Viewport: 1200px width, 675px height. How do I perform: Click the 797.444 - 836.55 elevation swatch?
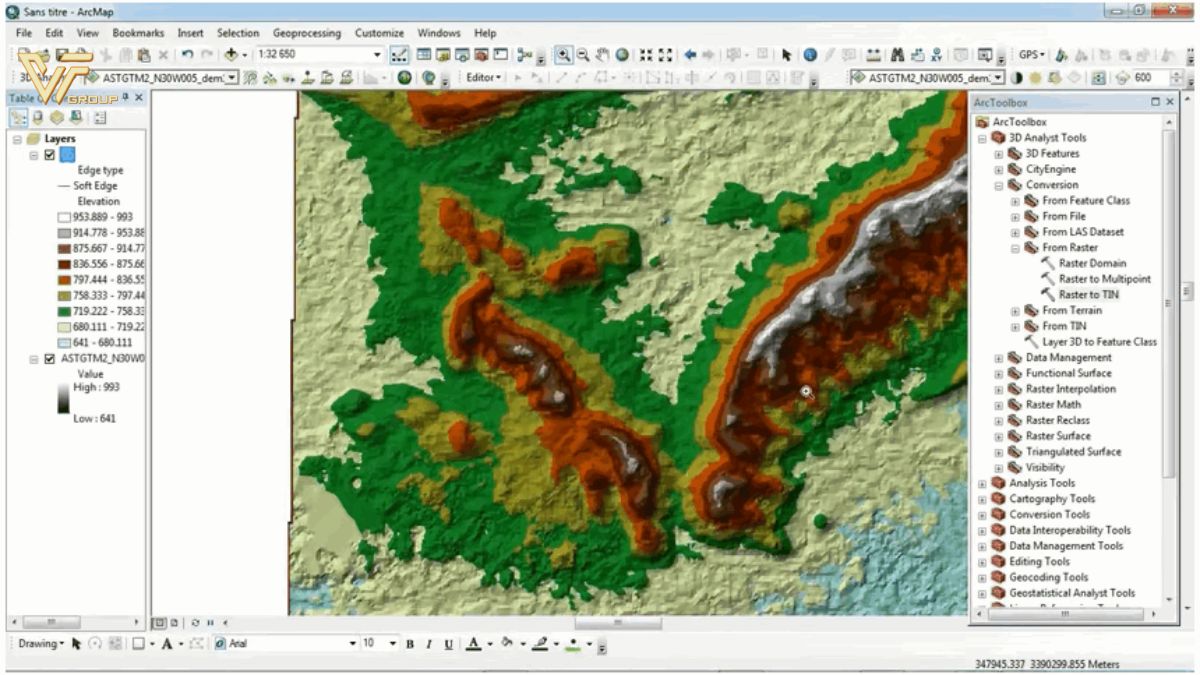pyautogui.click(x=64, y=280)
